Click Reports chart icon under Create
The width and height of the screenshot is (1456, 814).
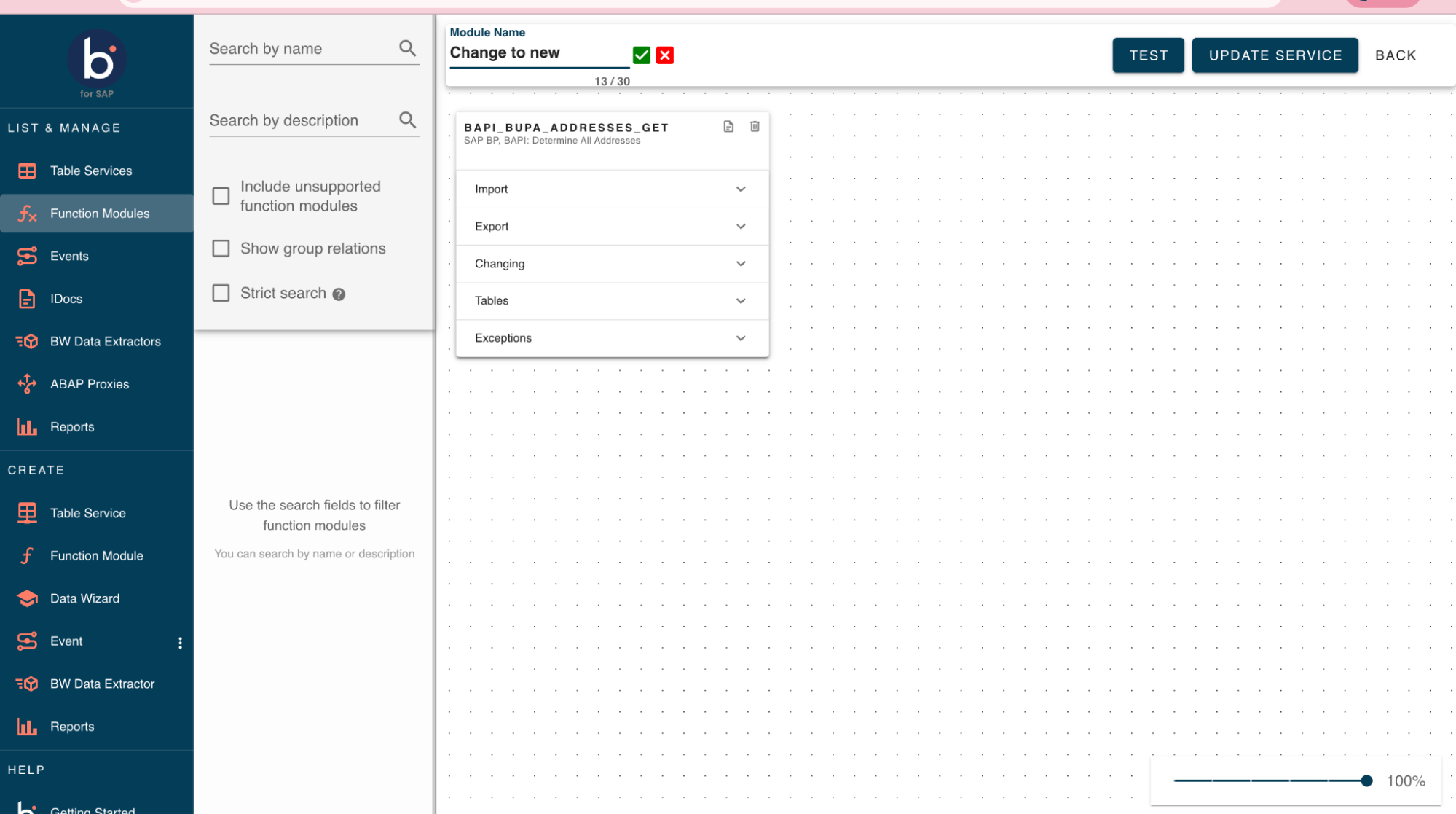tap(27, 727)
